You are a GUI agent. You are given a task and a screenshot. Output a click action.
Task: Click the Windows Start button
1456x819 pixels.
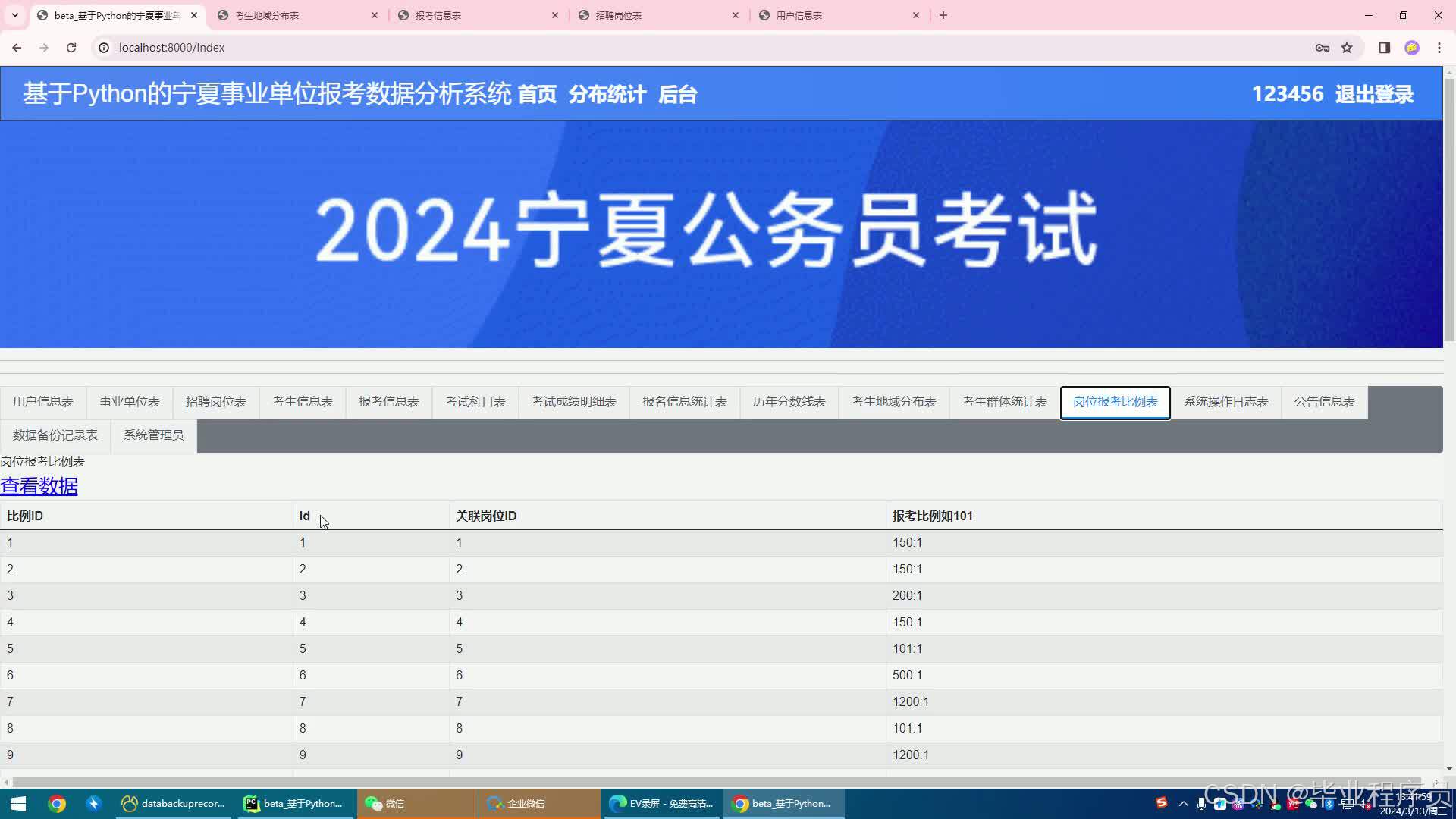tap(18, 803)
